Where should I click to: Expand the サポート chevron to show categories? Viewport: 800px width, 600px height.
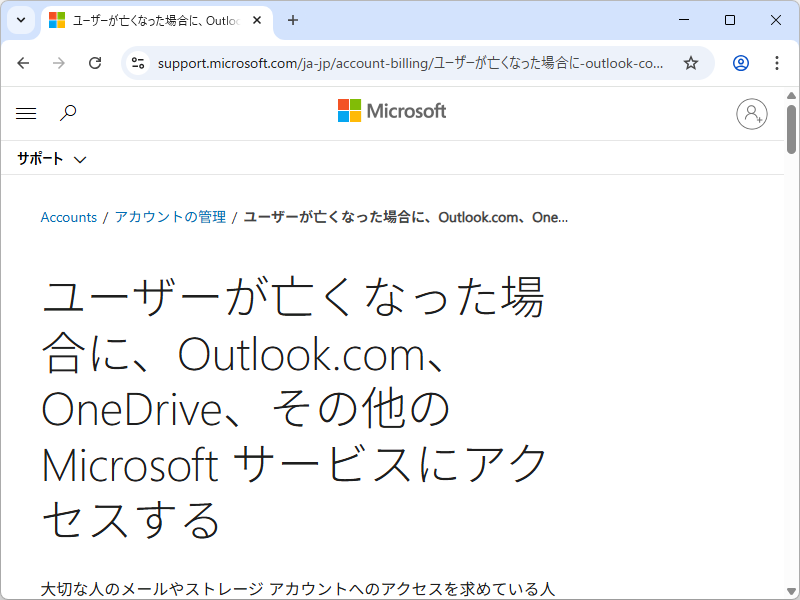pyautogui.click(x=80, y=158)
